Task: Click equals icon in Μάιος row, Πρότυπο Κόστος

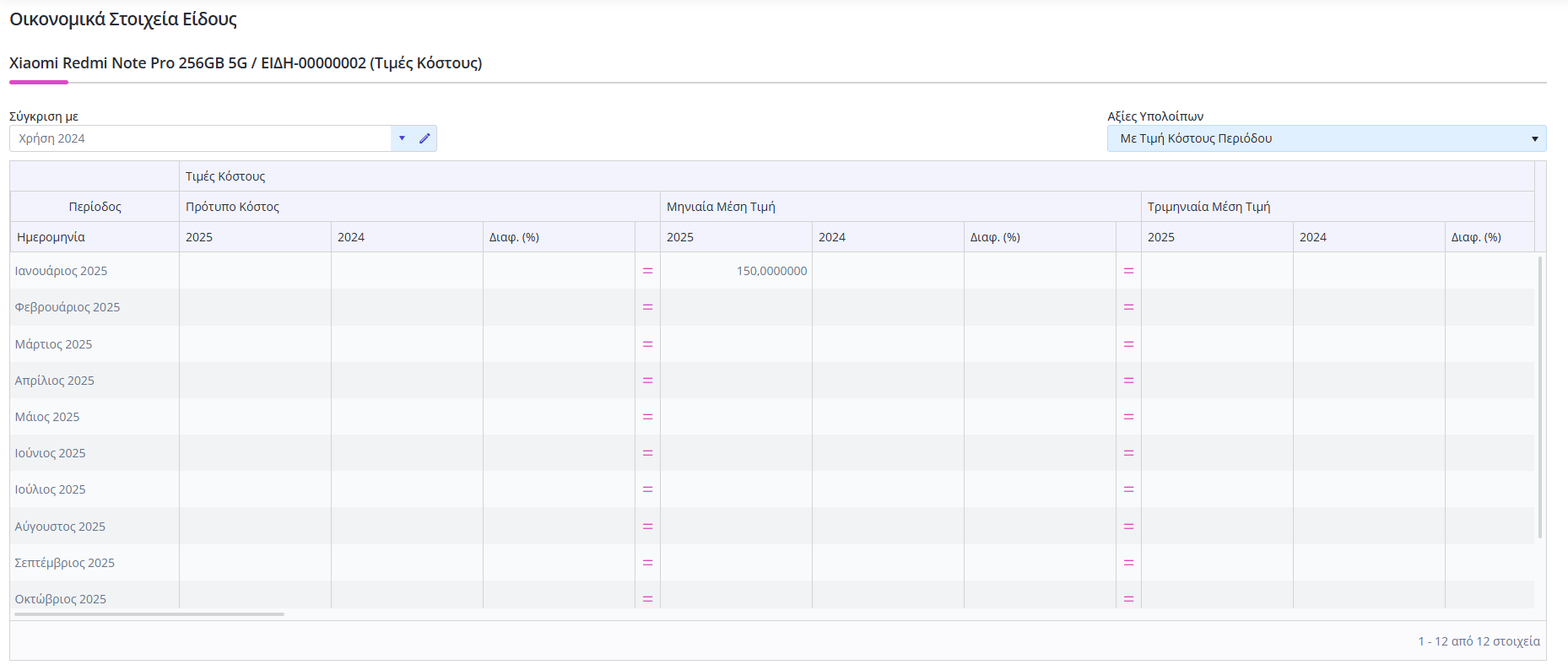Action: pos(647,417)
